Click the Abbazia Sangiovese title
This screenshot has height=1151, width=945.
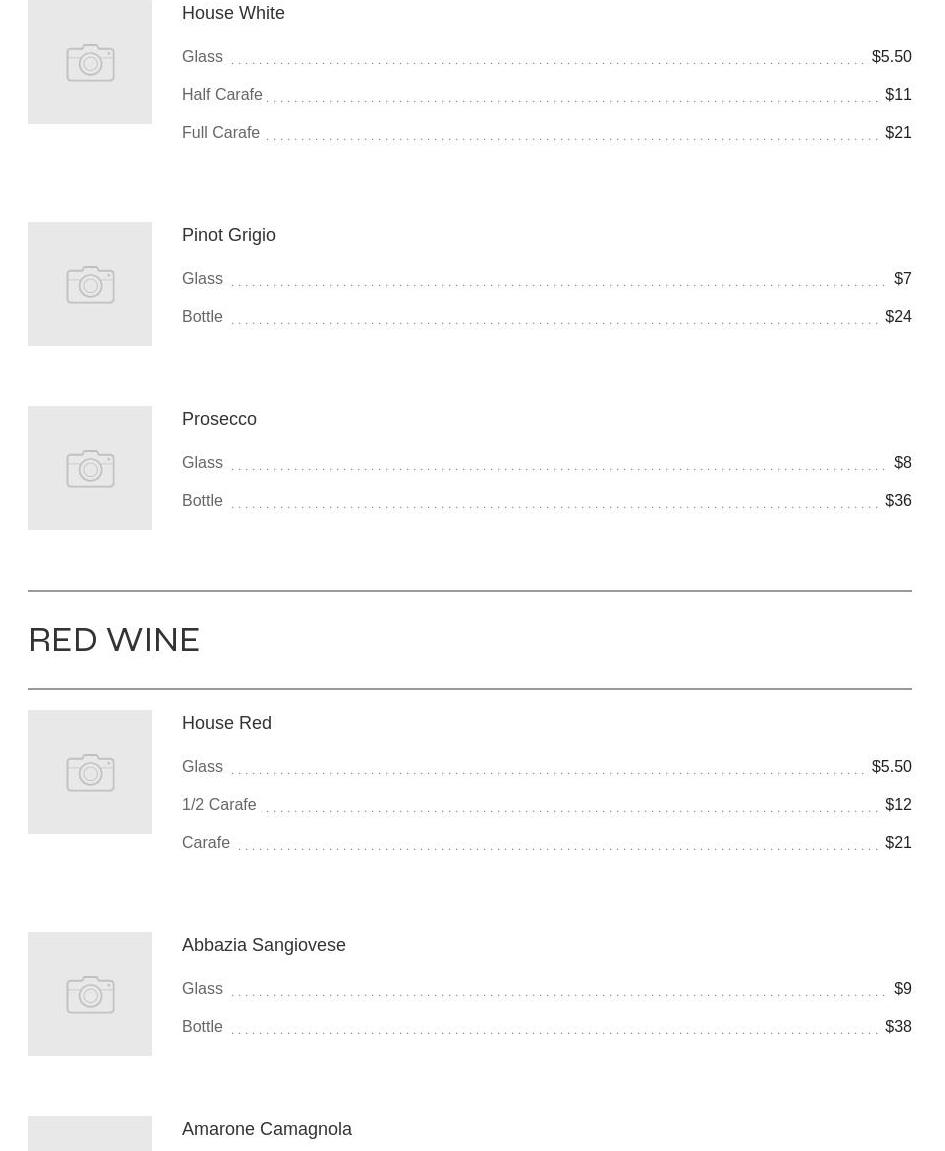pos(264,945)
